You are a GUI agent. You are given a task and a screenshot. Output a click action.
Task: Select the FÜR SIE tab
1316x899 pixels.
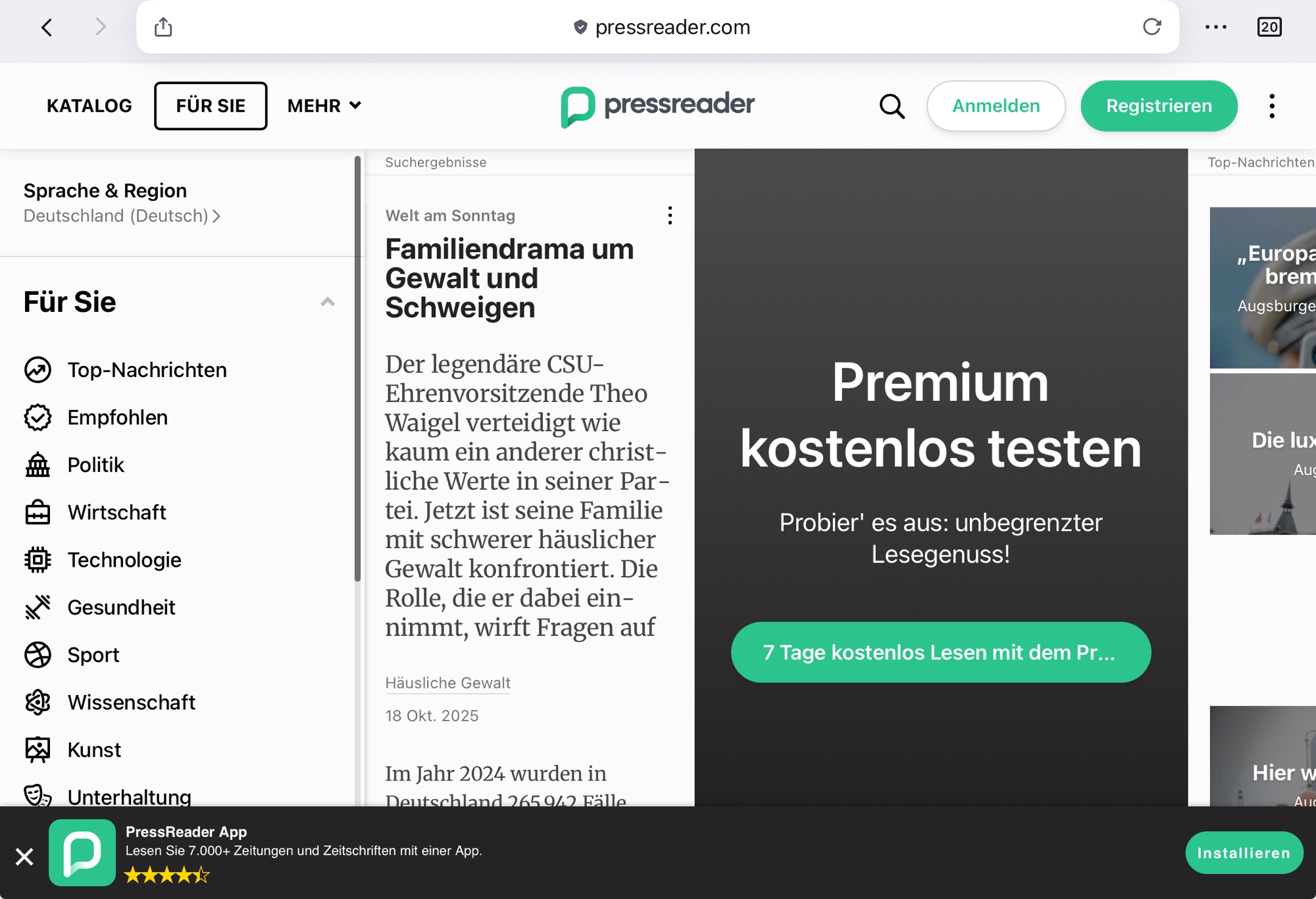click(211, 106)
